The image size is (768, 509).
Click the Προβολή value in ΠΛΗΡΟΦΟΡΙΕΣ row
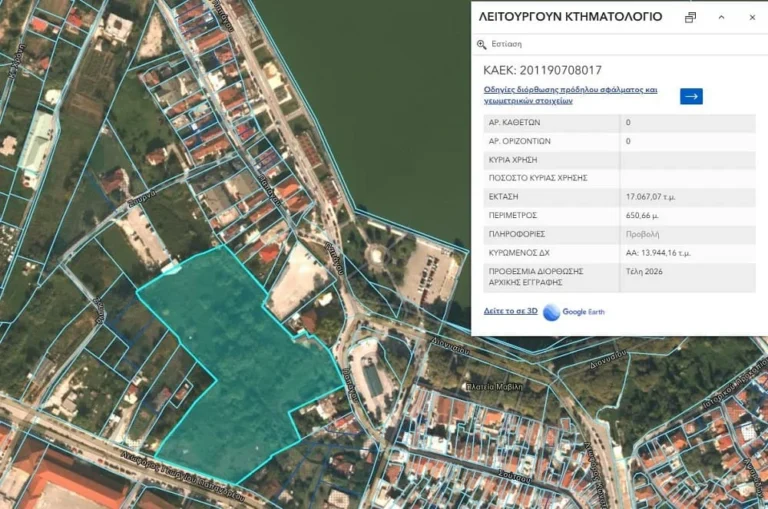pos(640,234)
